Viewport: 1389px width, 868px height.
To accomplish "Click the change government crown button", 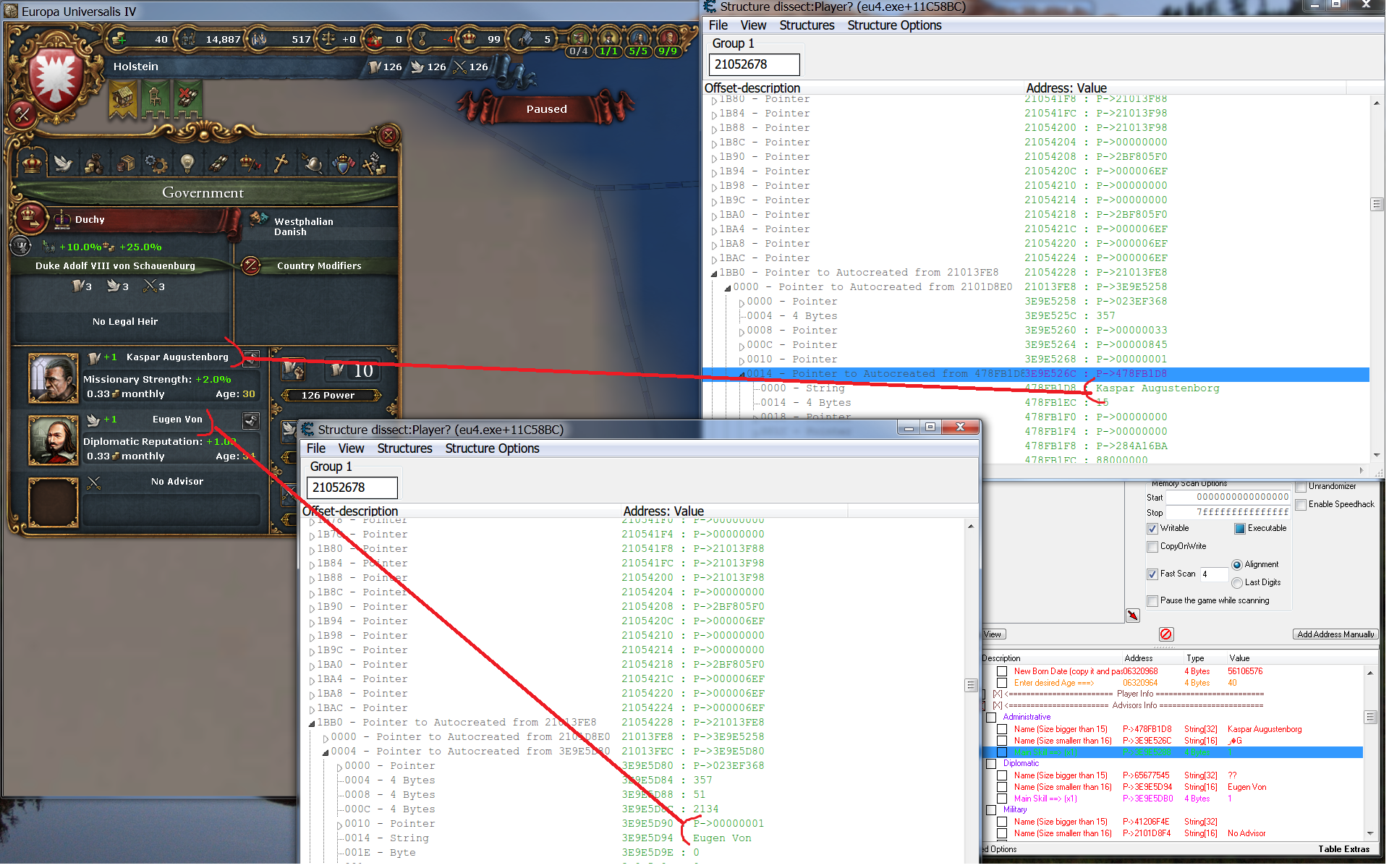I will pos(30,216).
